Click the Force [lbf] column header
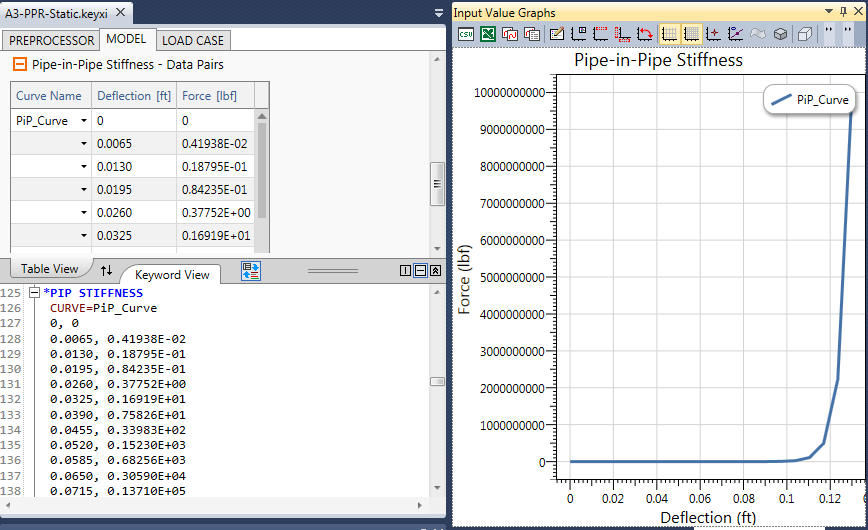The image size is (868, 530). pos(215,96)
